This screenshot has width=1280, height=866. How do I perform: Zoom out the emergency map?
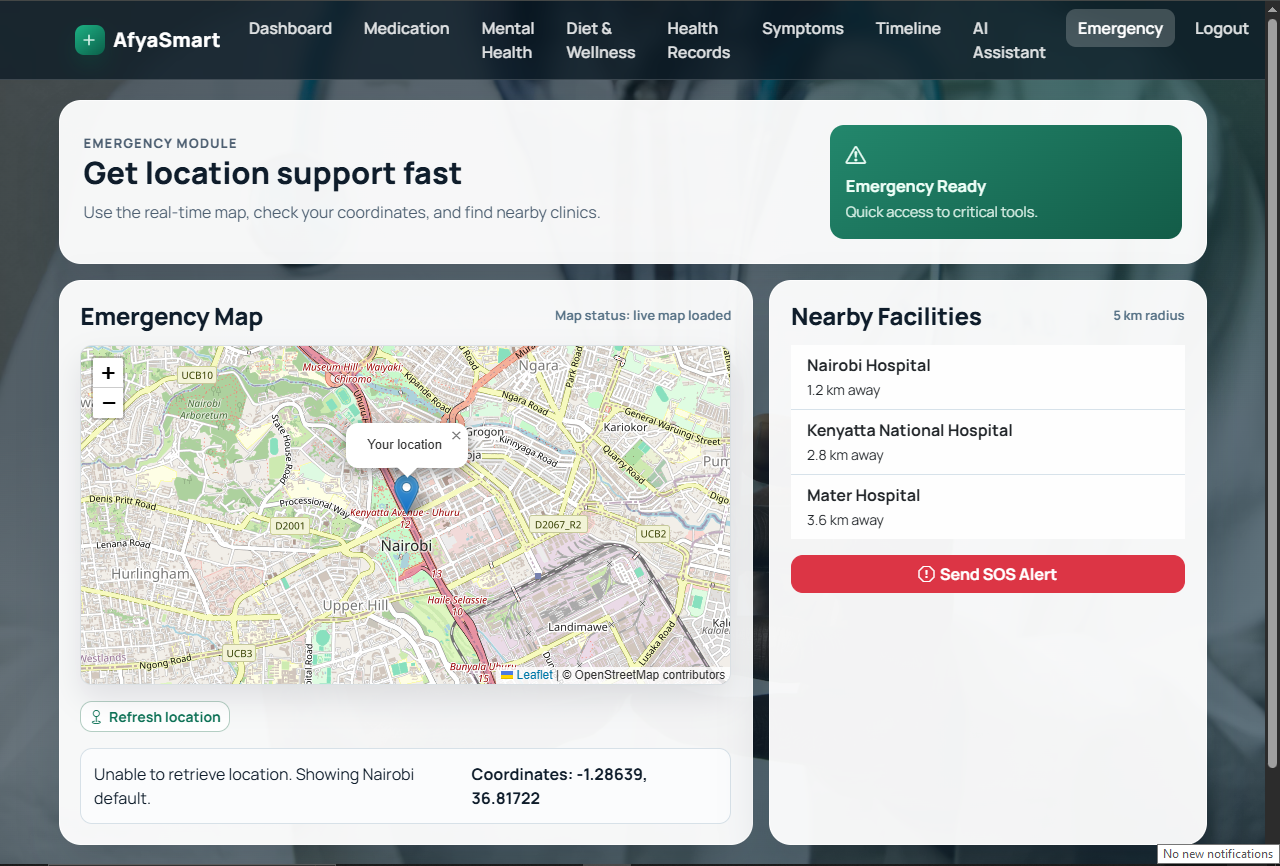pos(108,403)
